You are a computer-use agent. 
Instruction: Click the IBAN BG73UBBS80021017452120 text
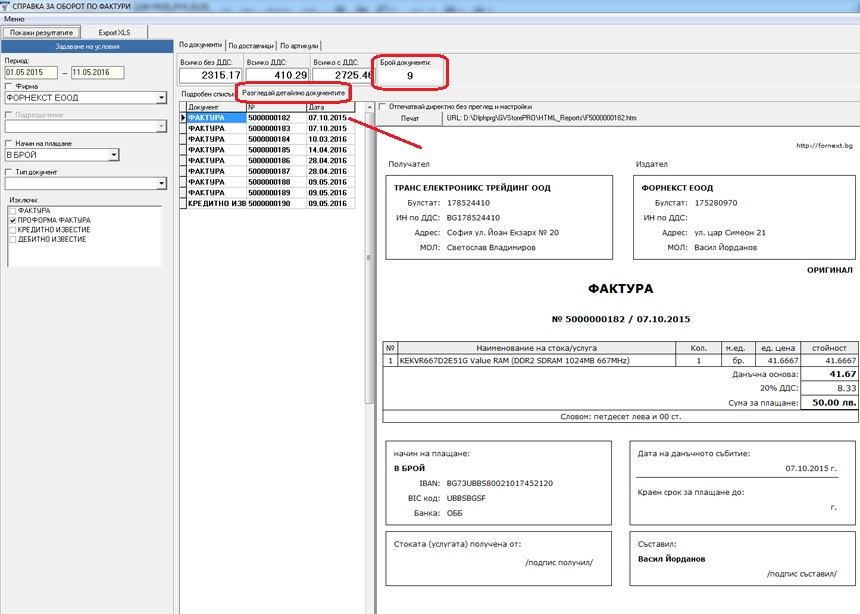[x=500, y=483]
